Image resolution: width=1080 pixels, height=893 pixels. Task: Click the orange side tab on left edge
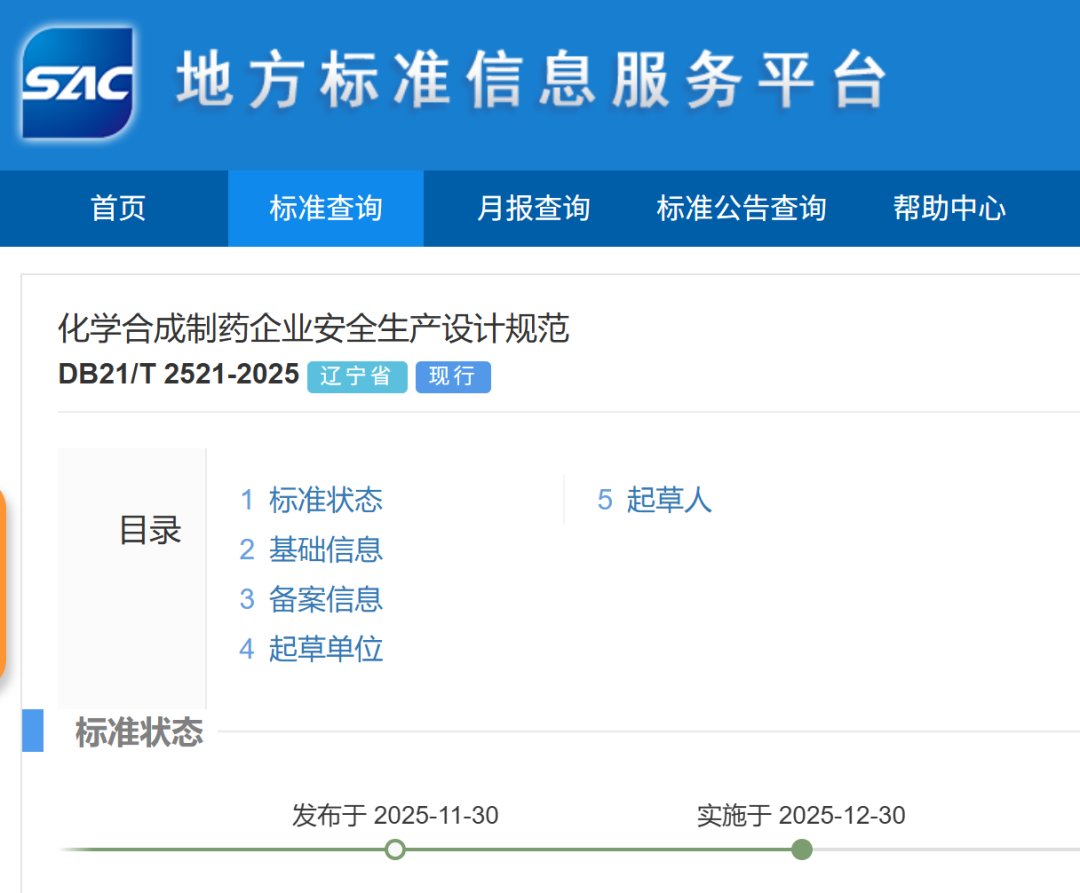pos(3,585)
